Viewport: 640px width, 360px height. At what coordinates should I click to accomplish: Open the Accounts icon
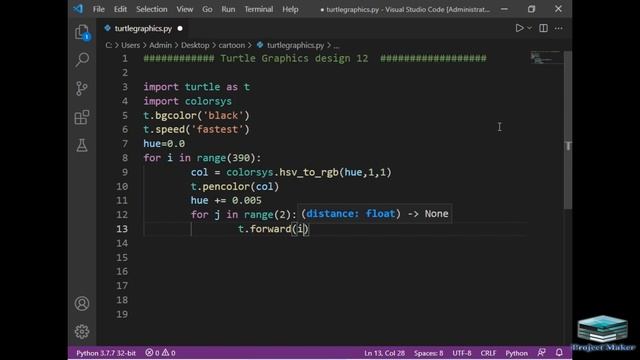[x=82, y=304]
